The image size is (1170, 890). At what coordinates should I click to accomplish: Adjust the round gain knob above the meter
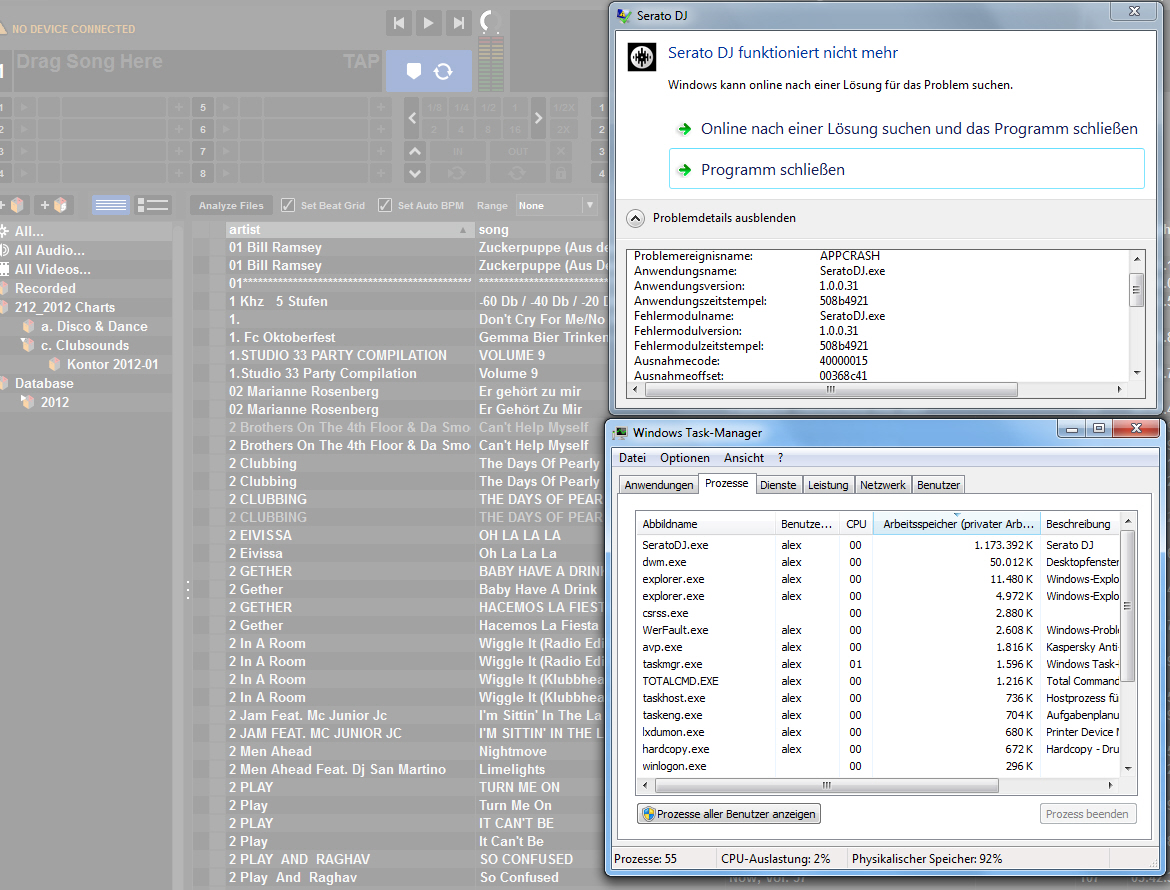coord(490,21)
